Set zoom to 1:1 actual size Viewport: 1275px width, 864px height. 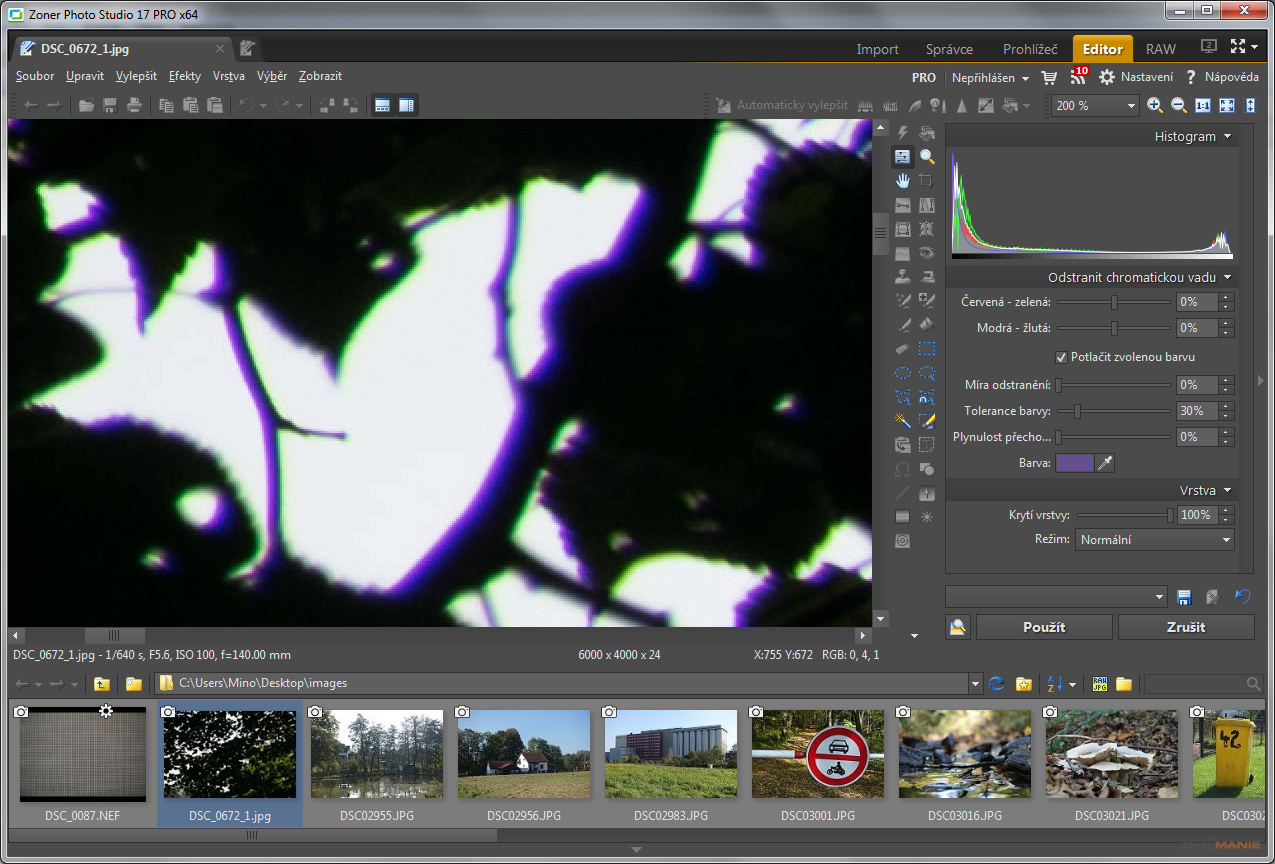pyautogui.click(x=1203, y=105)
